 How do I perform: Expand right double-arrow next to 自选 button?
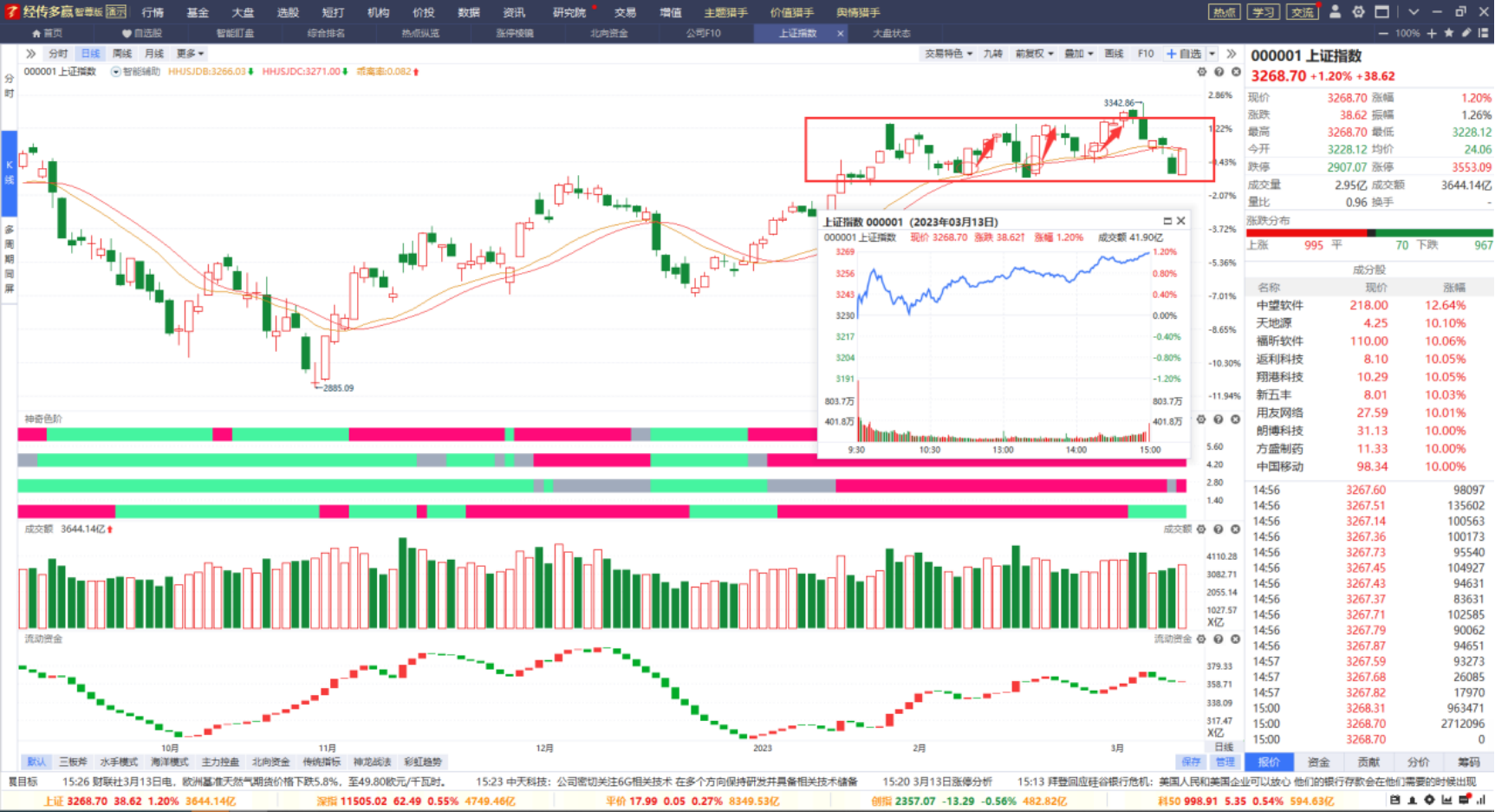click(1232, 54)
